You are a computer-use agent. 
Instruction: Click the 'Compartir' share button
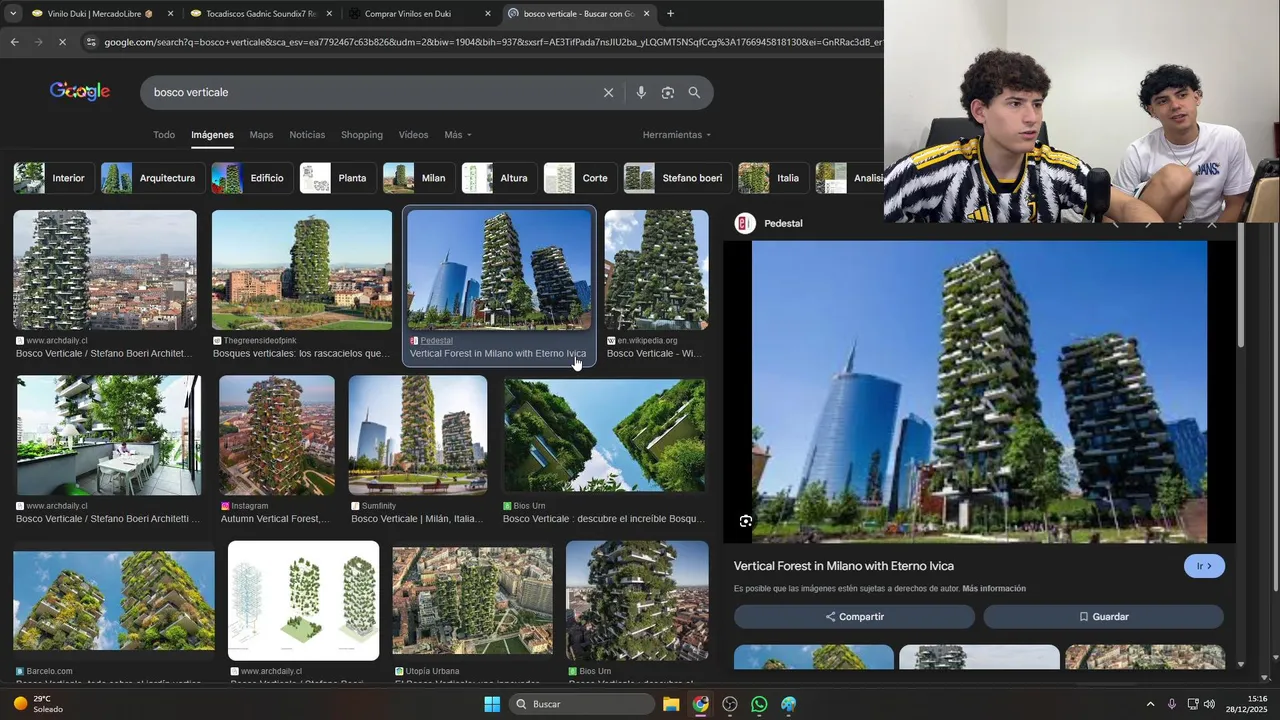[x=854, y=617]
